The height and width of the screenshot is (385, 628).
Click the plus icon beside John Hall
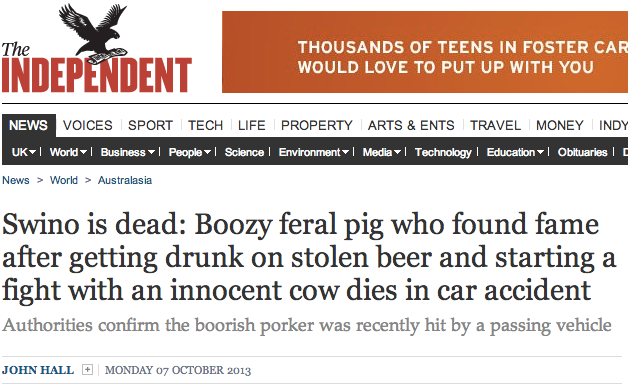pos(87,369)
